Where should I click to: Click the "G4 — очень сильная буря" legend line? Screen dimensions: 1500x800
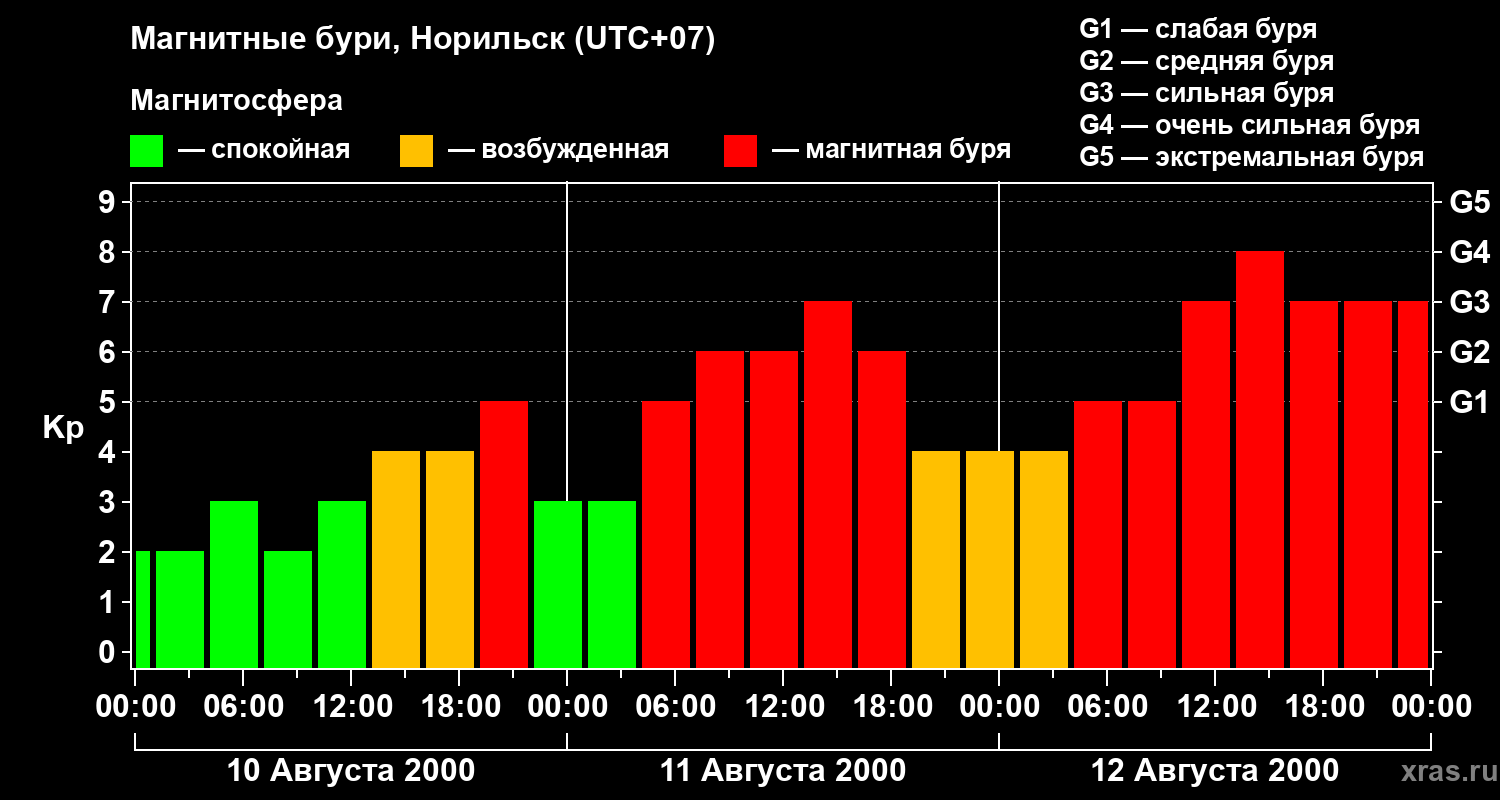[1250, 125]
